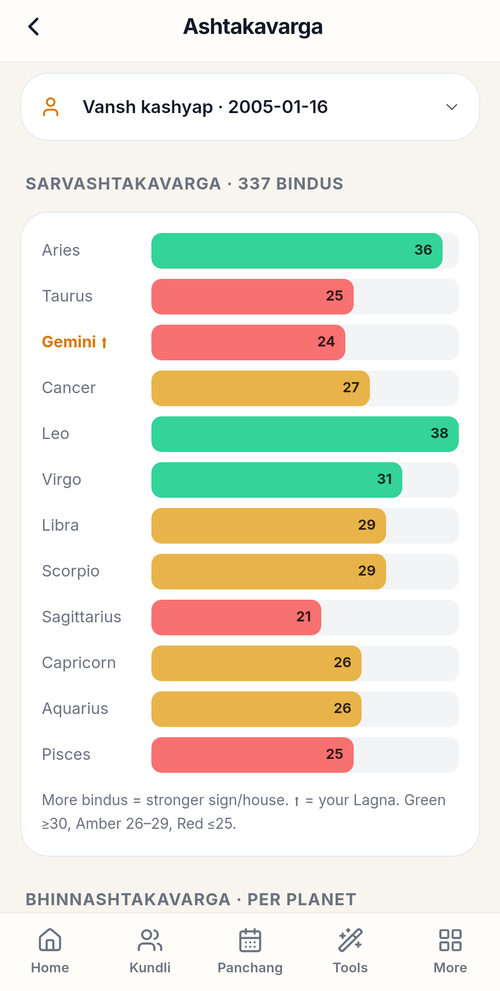Screen dimensions: 500x991
Task: Tap the back arrow icon
Action: (34, 27)
